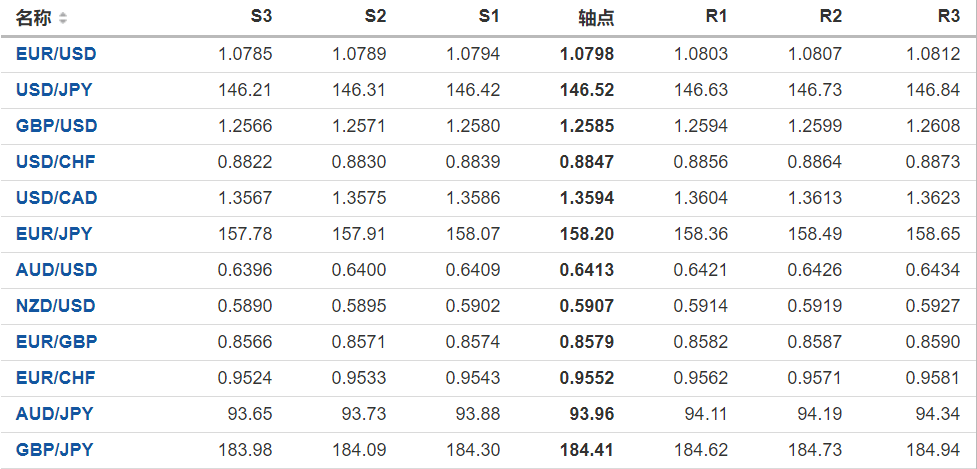Viewport: 977px width, 469px height.
Task: Go to the USD/CHF pair page
Action: click(55, 162)
